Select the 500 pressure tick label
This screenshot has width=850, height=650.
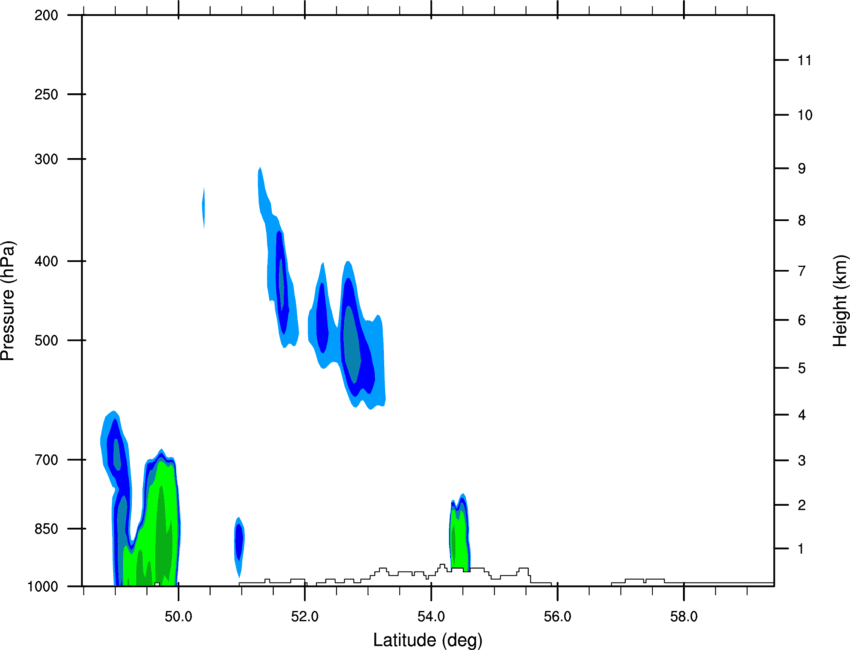click(46, 340)
